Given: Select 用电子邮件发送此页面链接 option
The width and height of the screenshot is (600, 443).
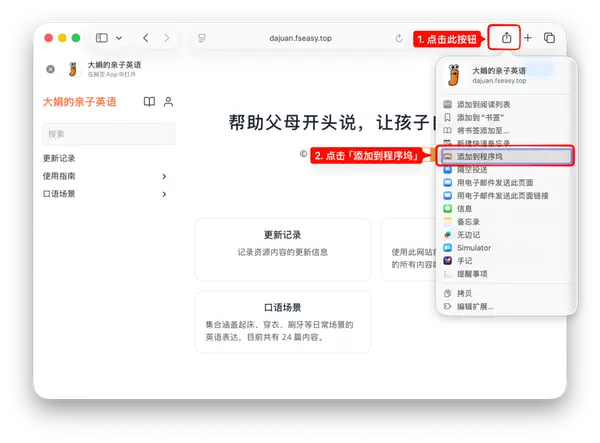Looking at the screenshot, I should [x=506, y=195].
